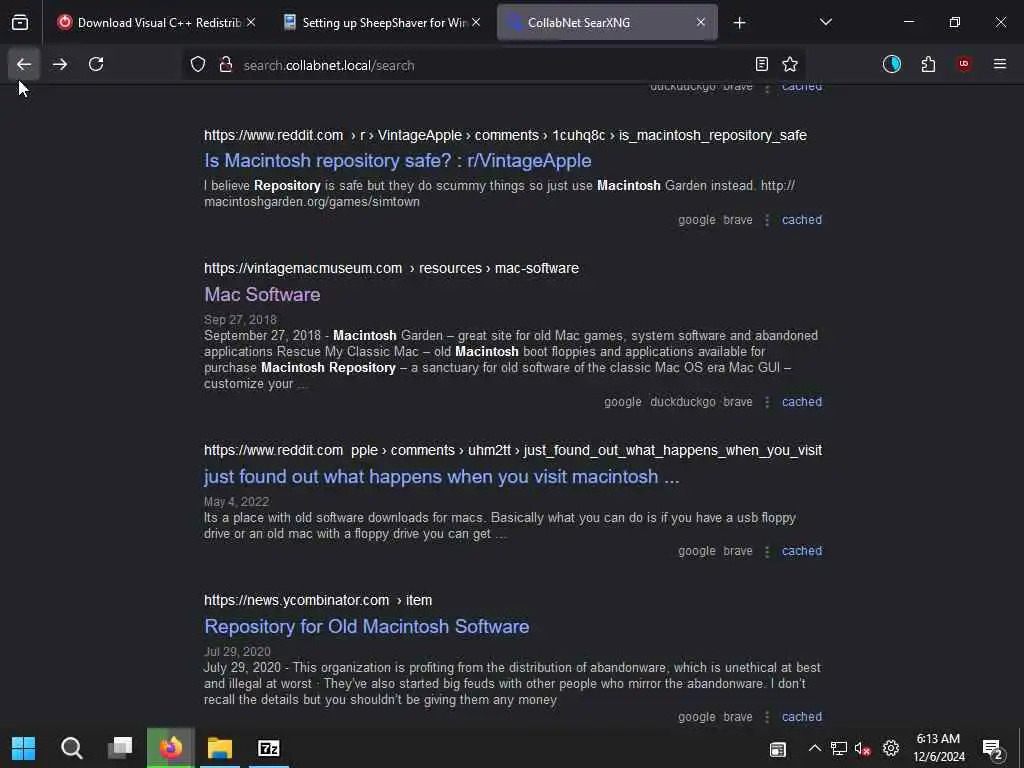Go forward with the browser forward arrow
1024x768 pixels.
click(60, 64)
